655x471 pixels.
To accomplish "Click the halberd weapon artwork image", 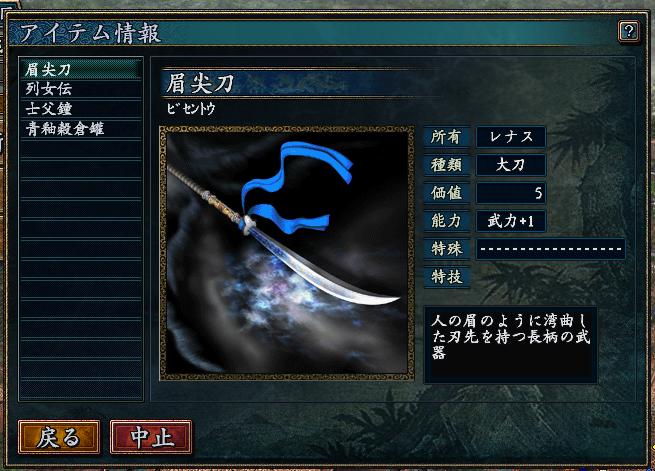I will point(287,253).
